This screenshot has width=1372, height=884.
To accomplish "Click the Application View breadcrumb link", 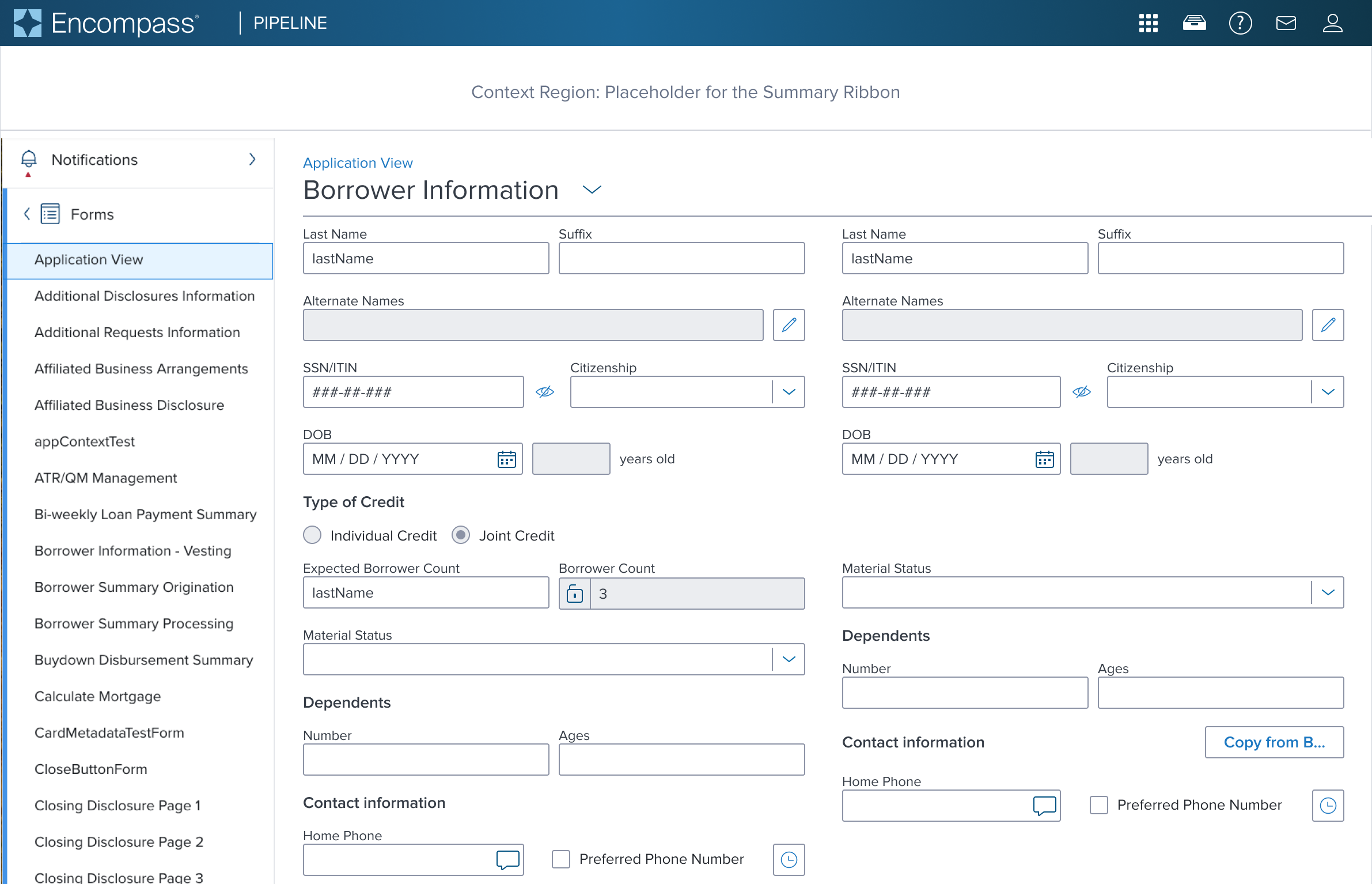I will pyautogui.click(x=358, y=163).
